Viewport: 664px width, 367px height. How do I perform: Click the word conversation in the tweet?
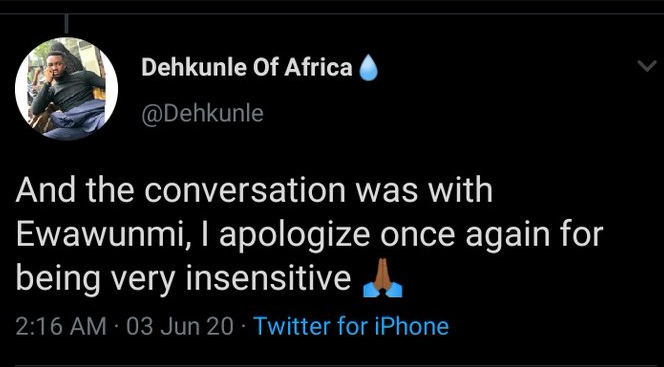[245, 191]
